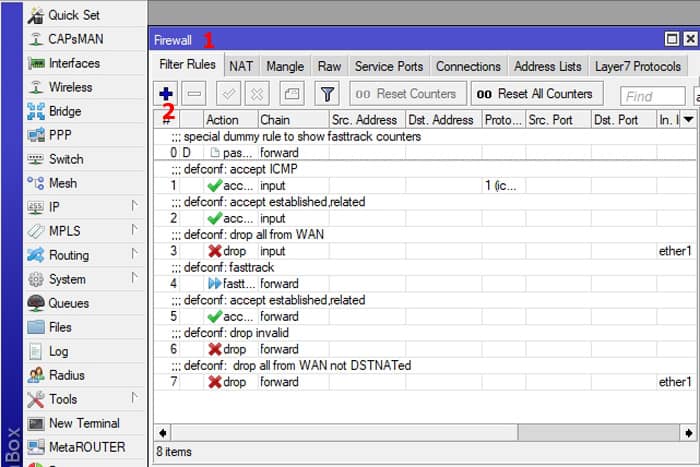
Task: Sort by the Action column header
Action: tap(231, 120)
